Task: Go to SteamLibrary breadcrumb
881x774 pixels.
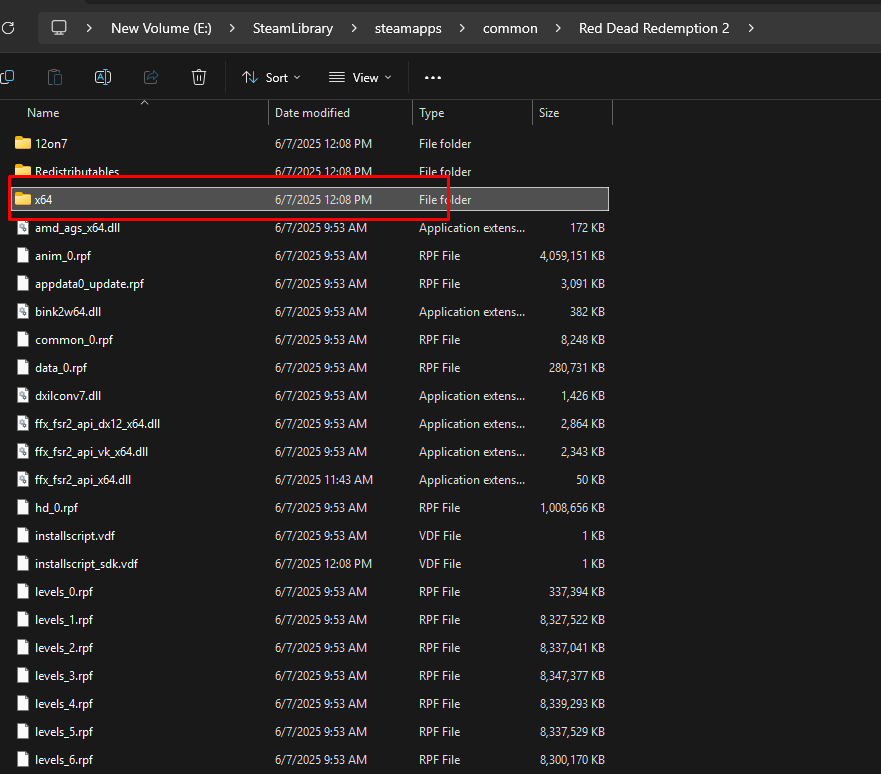Action: [293, 28]
